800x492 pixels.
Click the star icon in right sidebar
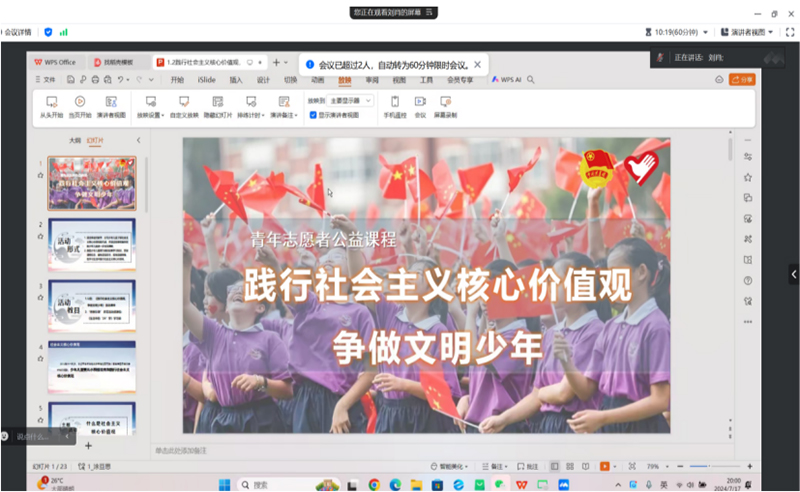tap(747, 178)
